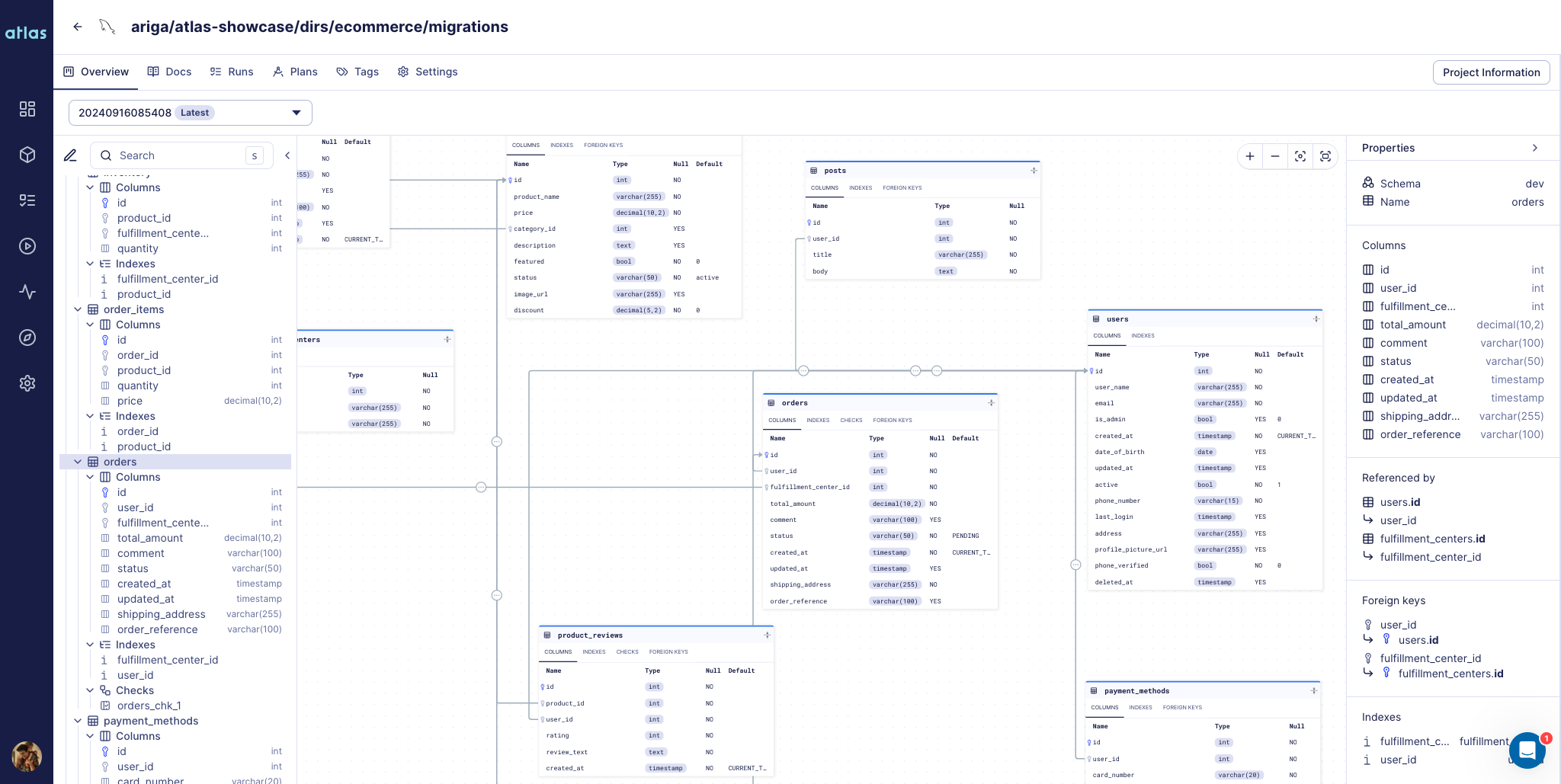1561x784 pixels.
Task: Collapse the order_items tree node
Action: pyautogui.click(x=78, y=309)
